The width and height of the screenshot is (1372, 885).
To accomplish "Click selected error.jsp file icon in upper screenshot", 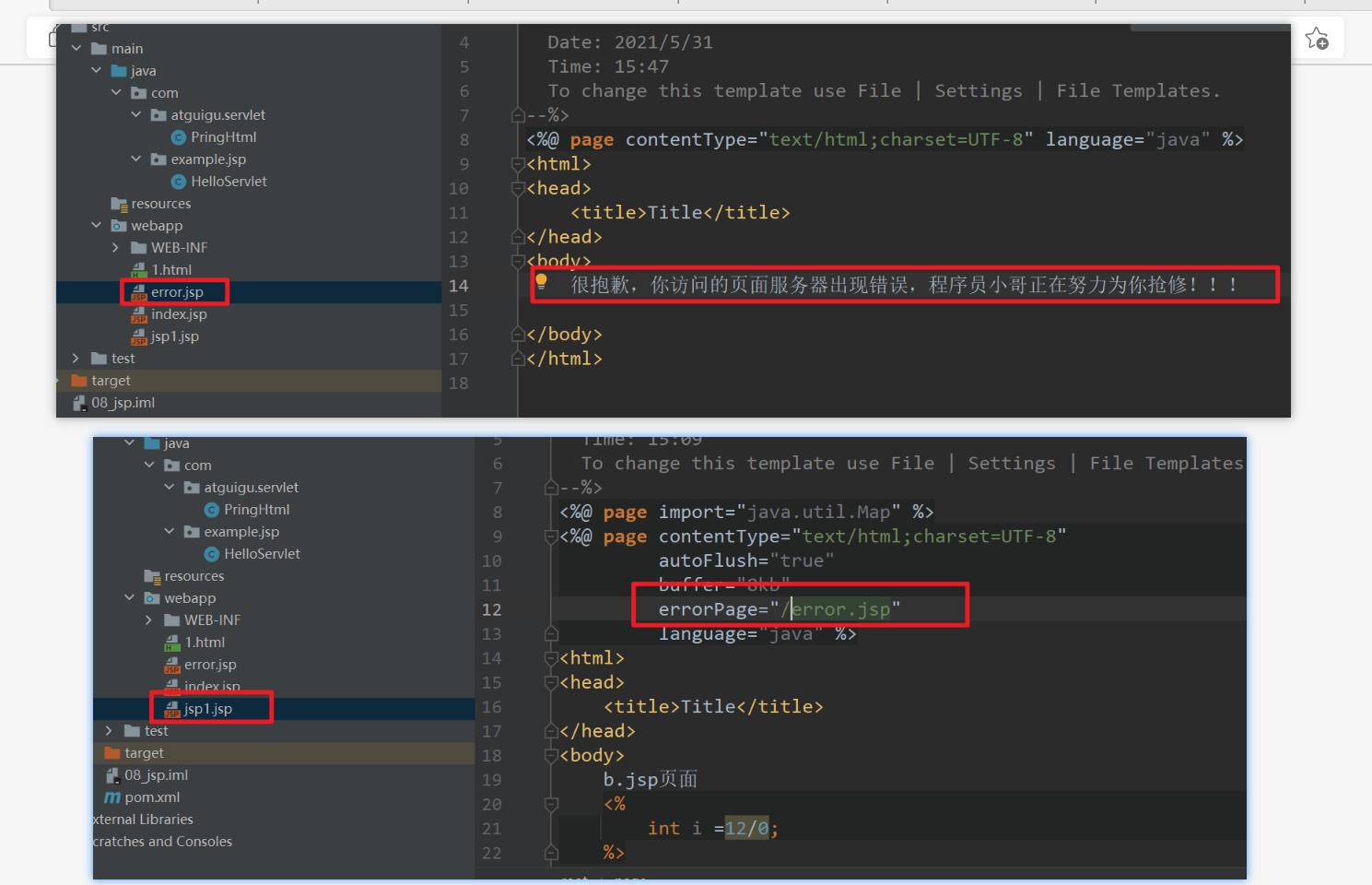I will click(139, 292).
